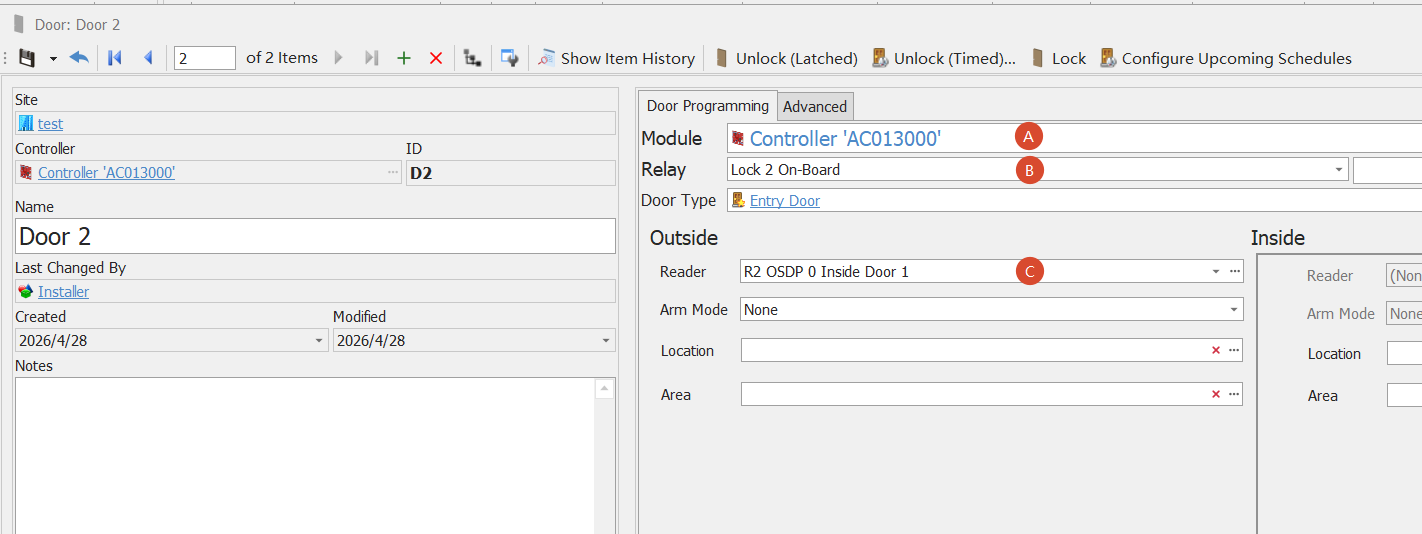Viewport: 1422px width, 534px height.
Task: Click the Inside Area field
Action: point(1404,395)
